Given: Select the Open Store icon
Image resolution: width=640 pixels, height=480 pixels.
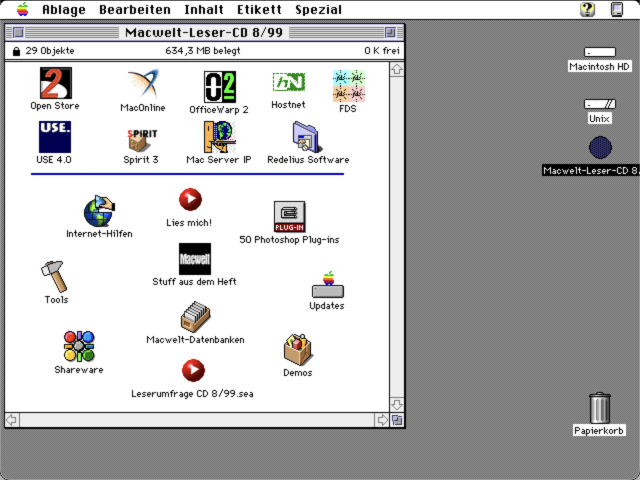Looking at the screenshot, I should point(56,83).
